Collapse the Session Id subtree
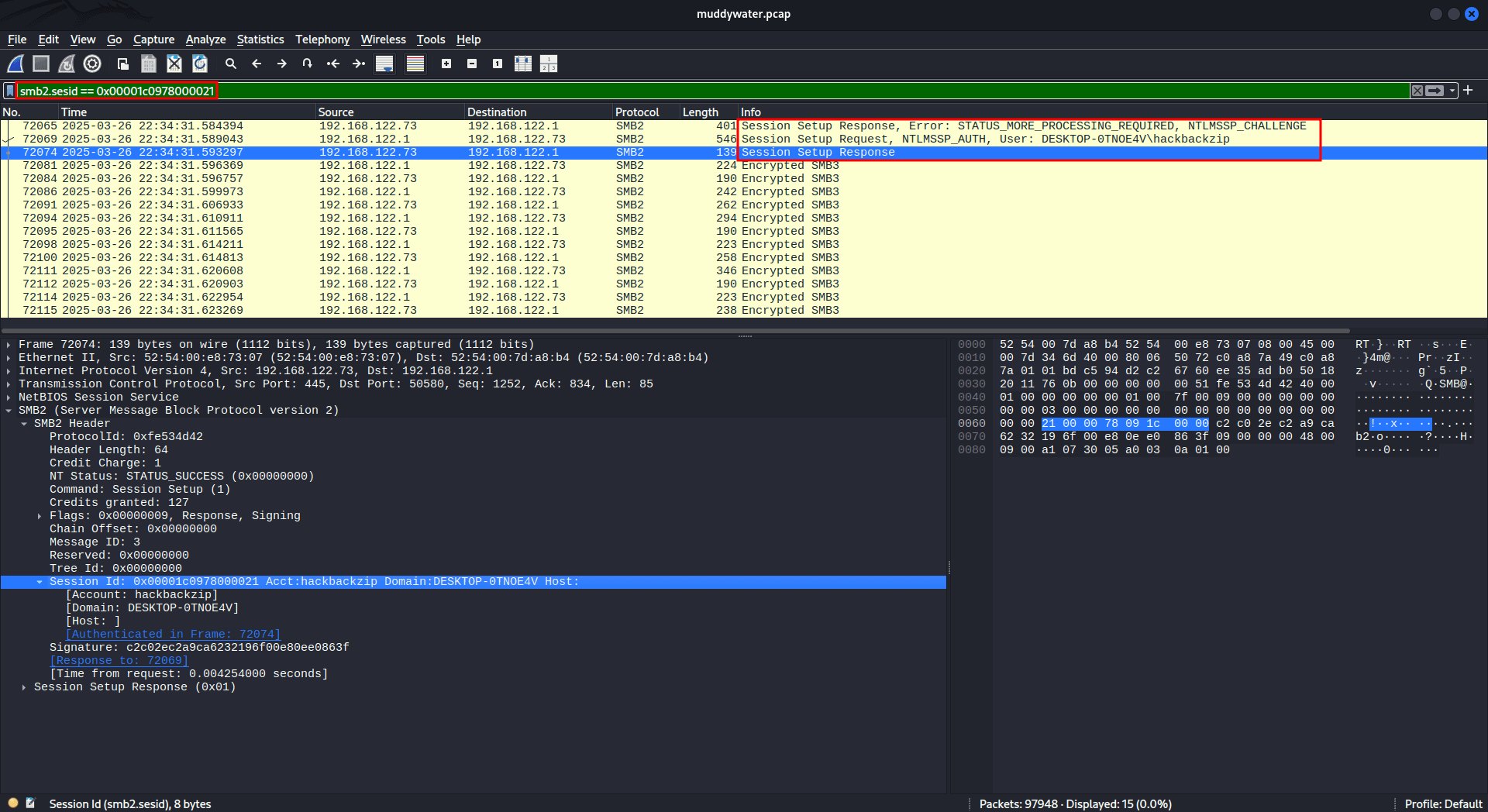This screenshot has width=1488, height=812. [40, 582]
